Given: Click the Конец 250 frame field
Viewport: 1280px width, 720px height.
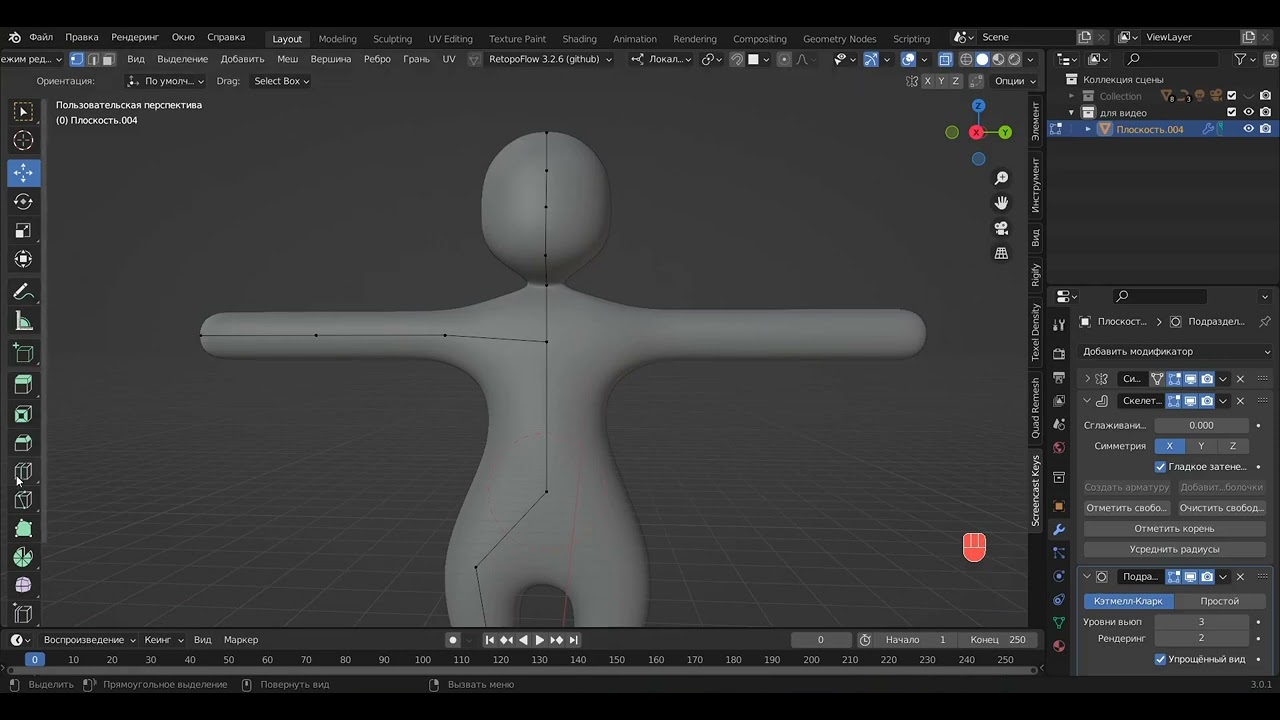Looking at the screenshot, I should coord(997,640).
